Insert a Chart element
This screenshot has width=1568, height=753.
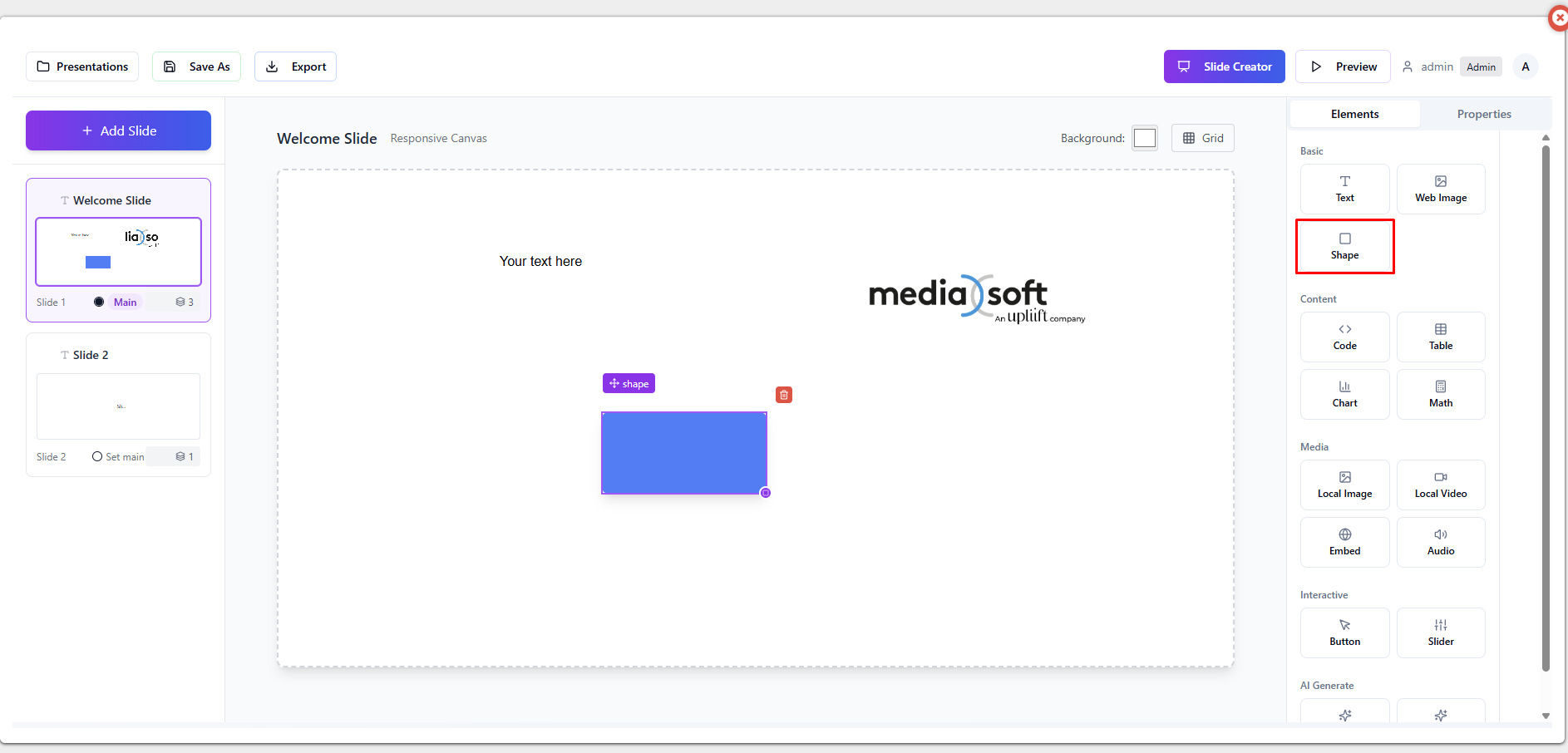click(1344, 394)
